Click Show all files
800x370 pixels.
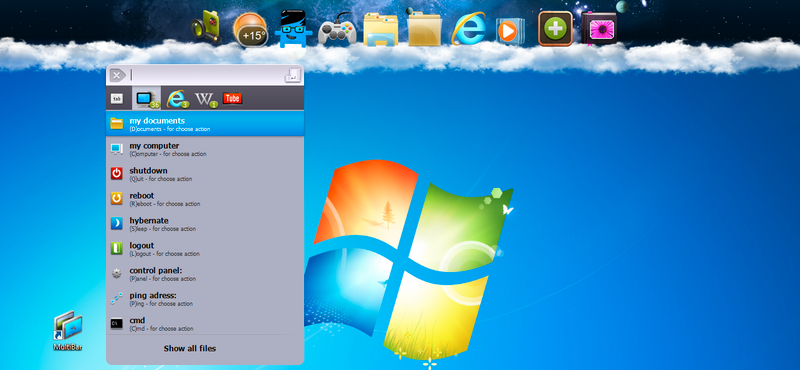tap(190, 349)
